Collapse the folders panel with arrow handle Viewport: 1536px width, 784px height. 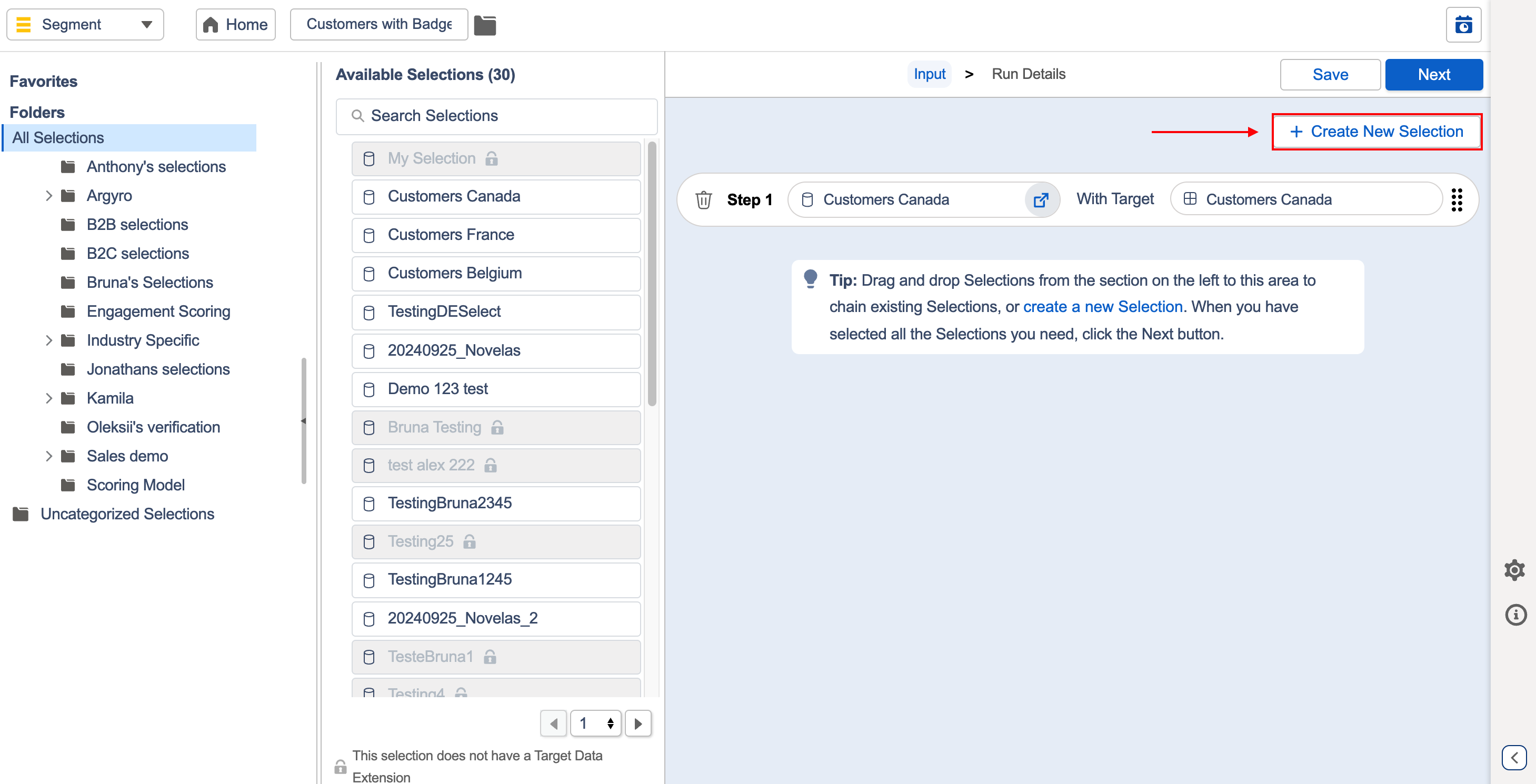click(304, 421)
